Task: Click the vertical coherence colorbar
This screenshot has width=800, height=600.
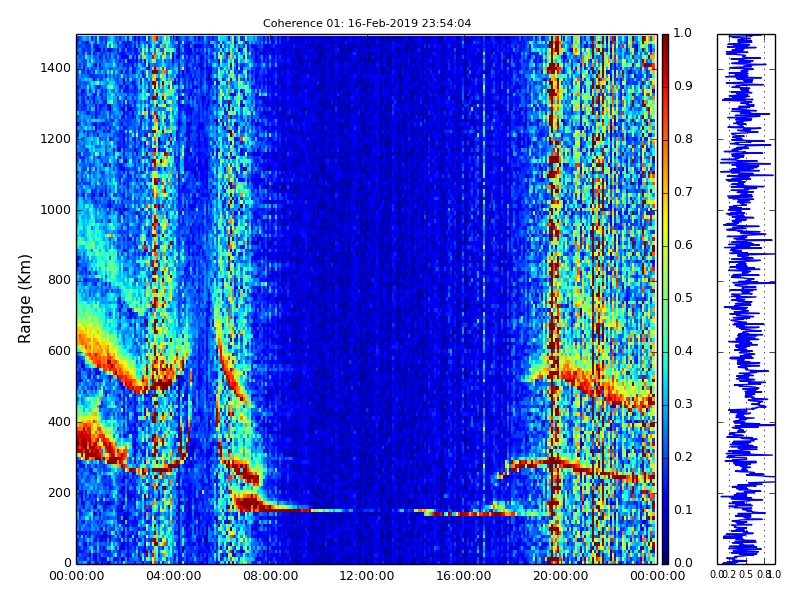Action: coord(665,299)
